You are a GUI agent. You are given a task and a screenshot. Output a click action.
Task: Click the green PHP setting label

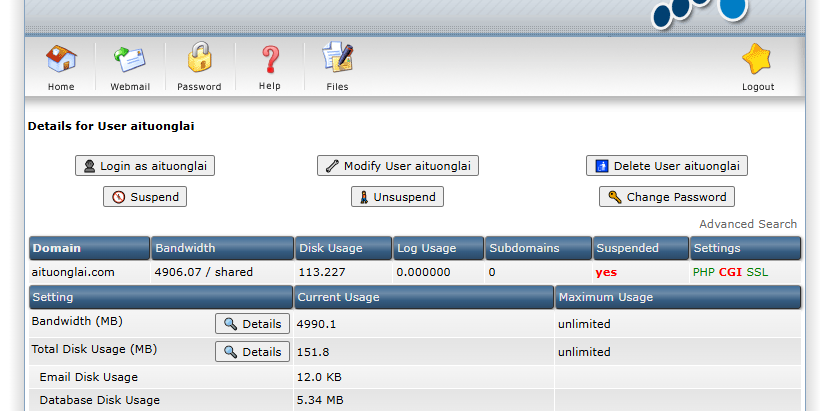tap(703, 272)
